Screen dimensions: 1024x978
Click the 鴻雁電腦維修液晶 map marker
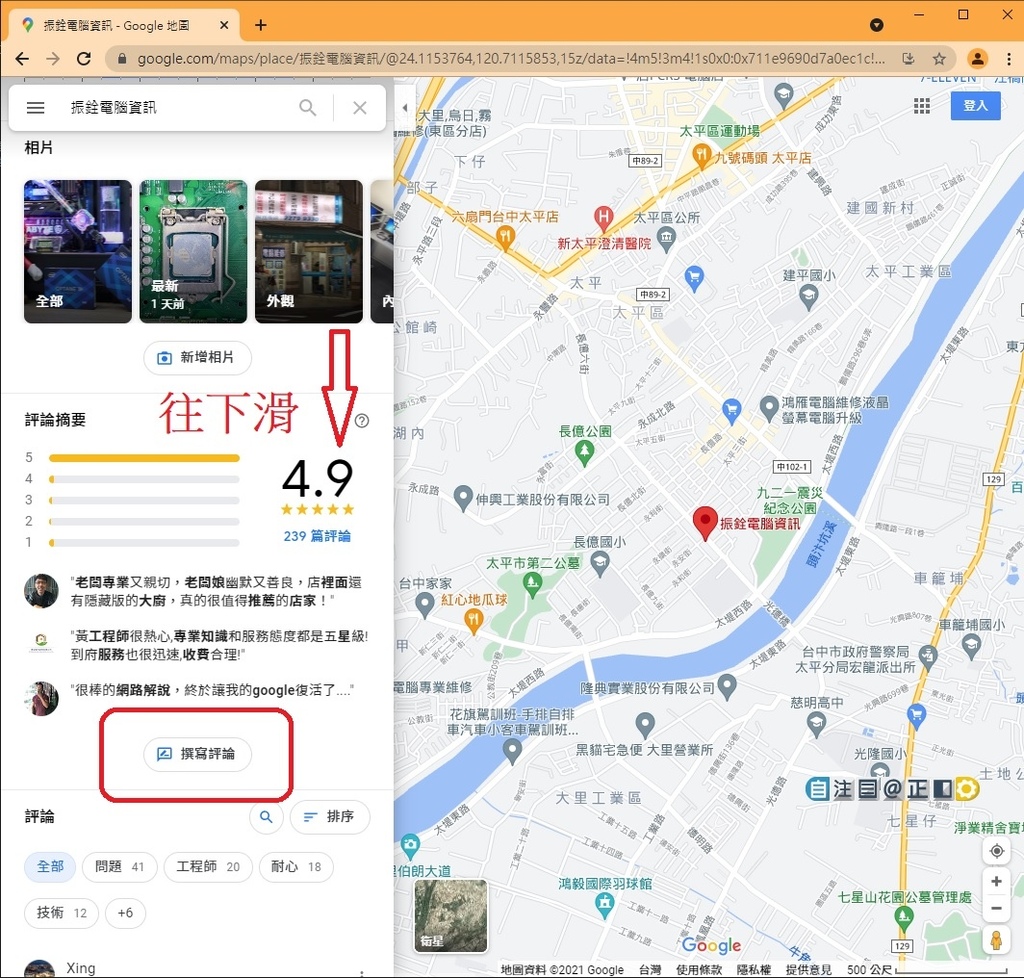point(769,407)
